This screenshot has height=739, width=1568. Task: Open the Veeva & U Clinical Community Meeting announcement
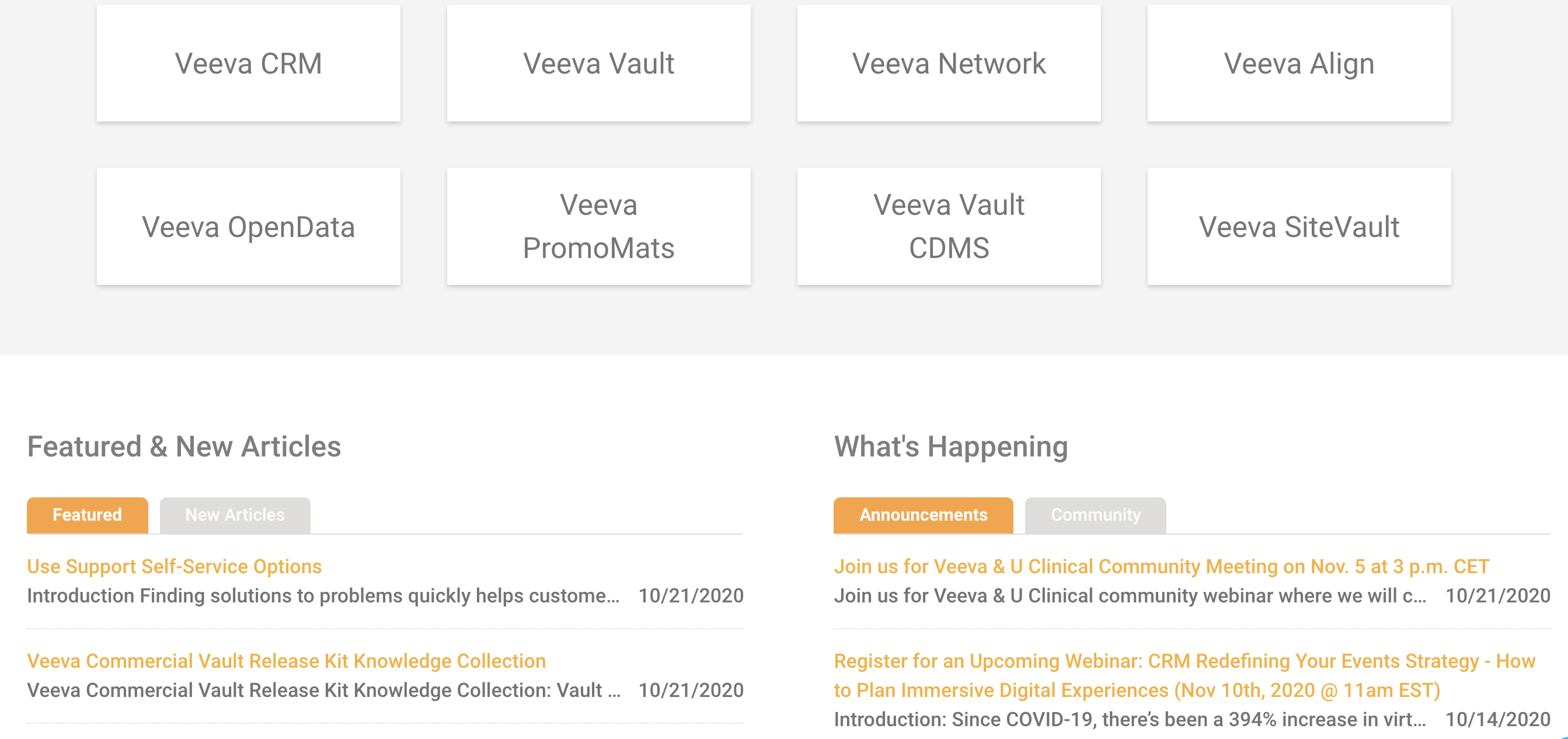pos(1161,566)
